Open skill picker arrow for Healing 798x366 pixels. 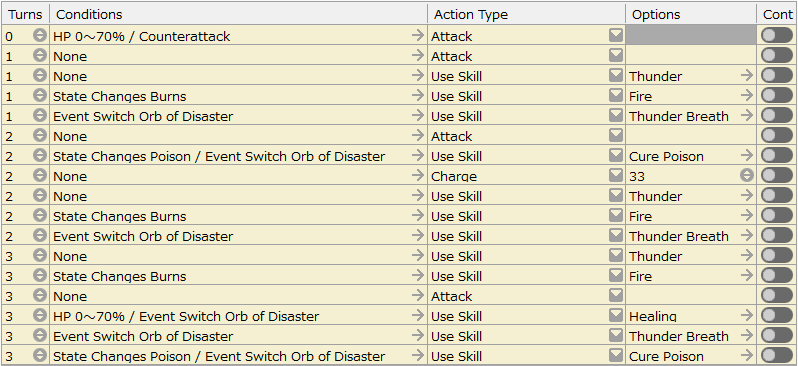pyautogui.click(x=747, y=316)
